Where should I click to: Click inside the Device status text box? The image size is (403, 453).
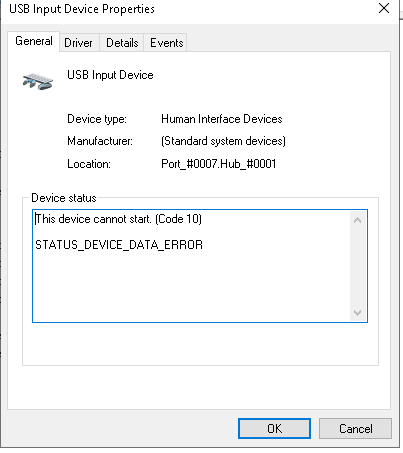(192, 266)
